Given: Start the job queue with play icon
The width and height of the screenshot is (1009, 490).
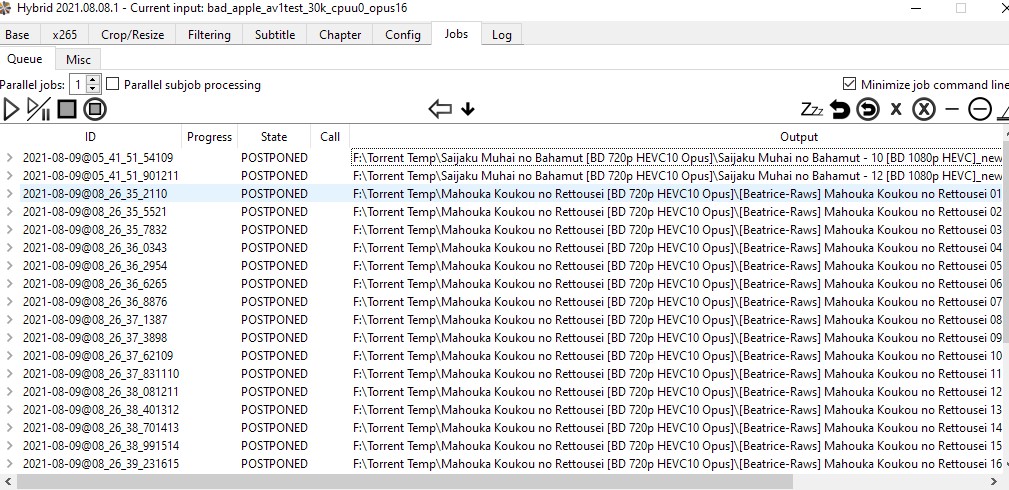Looking at the screenshot, I should 12,109.
